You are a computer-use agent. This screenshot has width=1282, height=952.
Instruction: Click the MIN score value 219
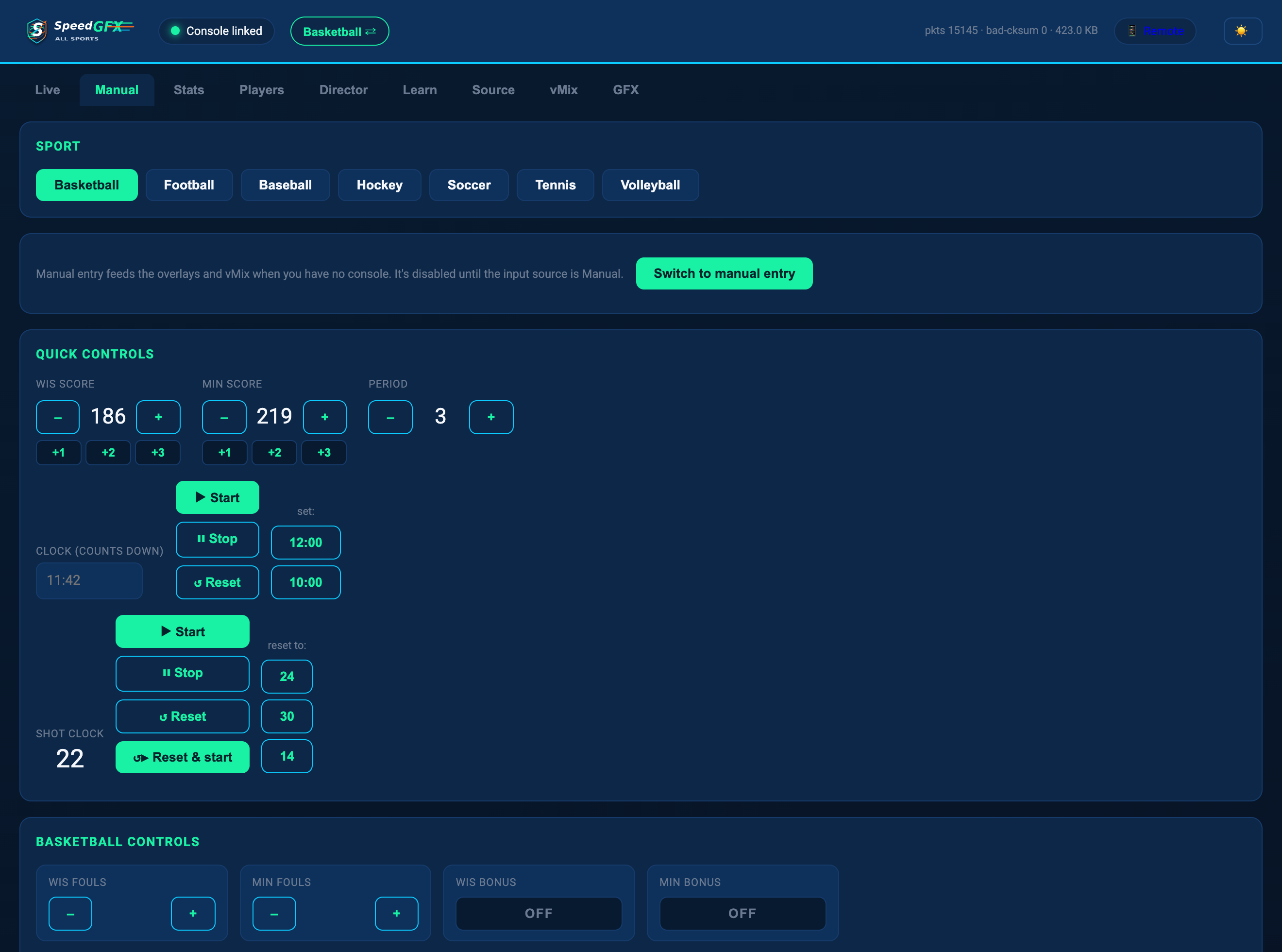[x=274, y=416]
